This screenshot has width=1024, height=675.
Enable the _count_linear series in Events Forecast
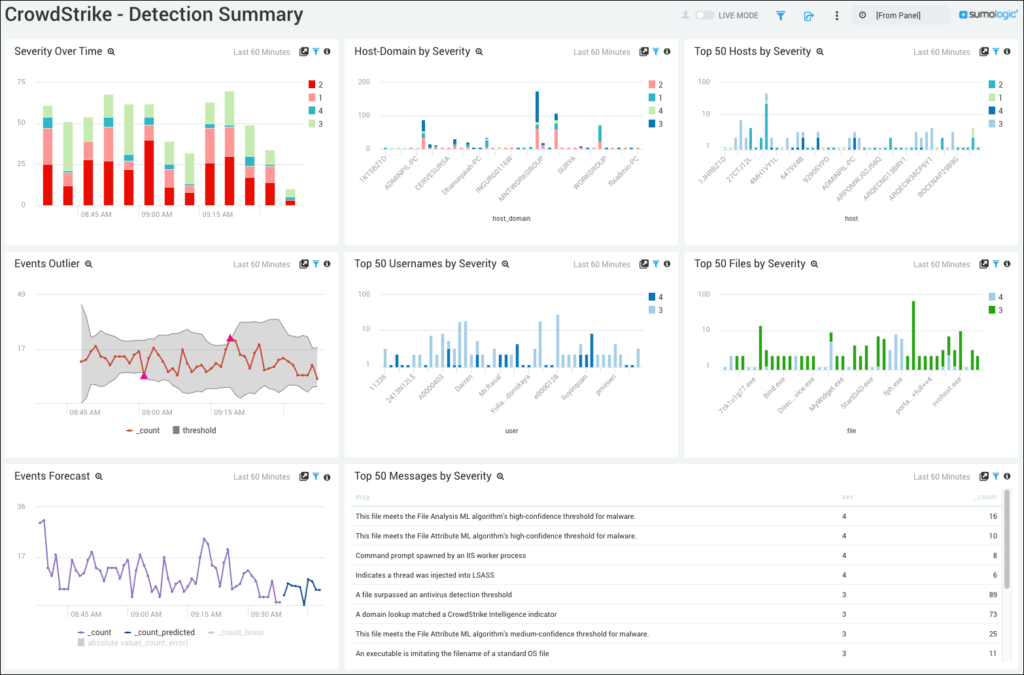236,633
